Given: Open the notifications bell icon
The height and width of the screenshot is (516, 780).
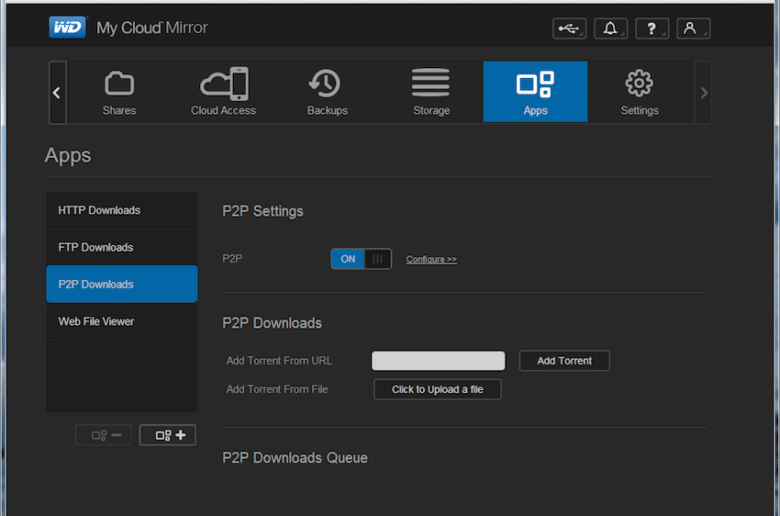Looking at the screenshot, I should tap(610, 28).
